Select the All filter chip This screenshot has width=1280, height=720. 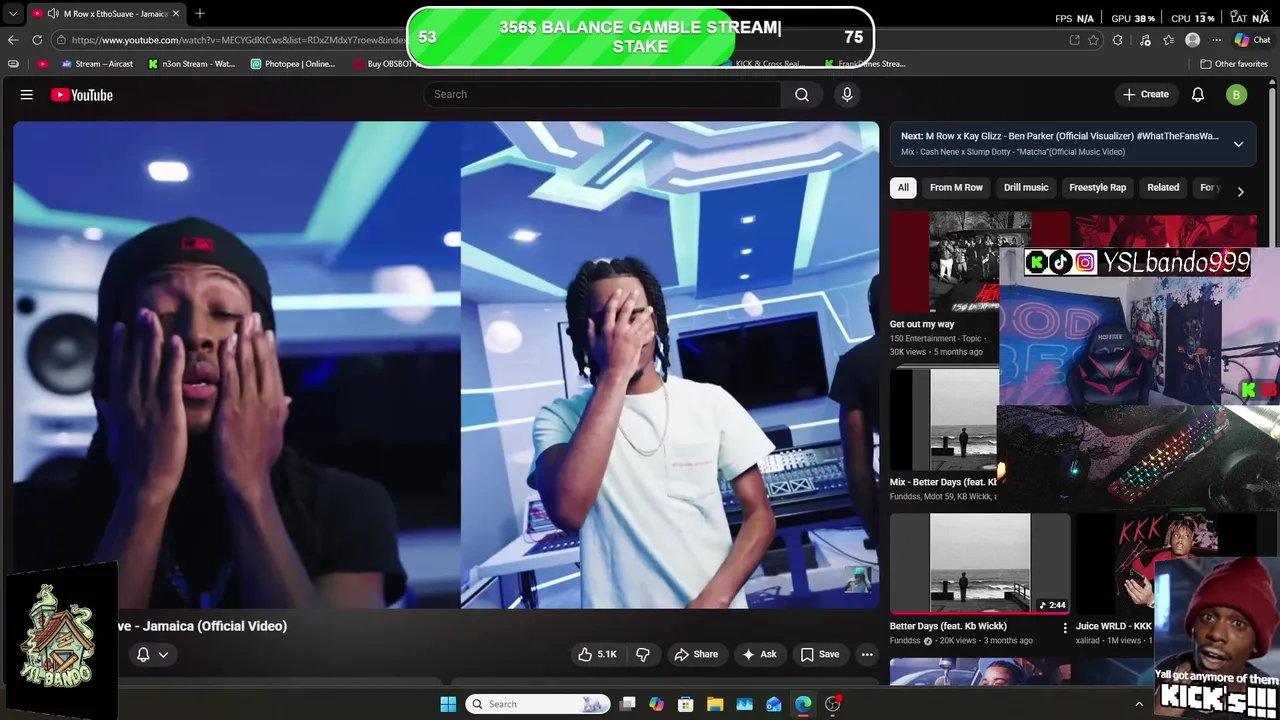[903, 187]
